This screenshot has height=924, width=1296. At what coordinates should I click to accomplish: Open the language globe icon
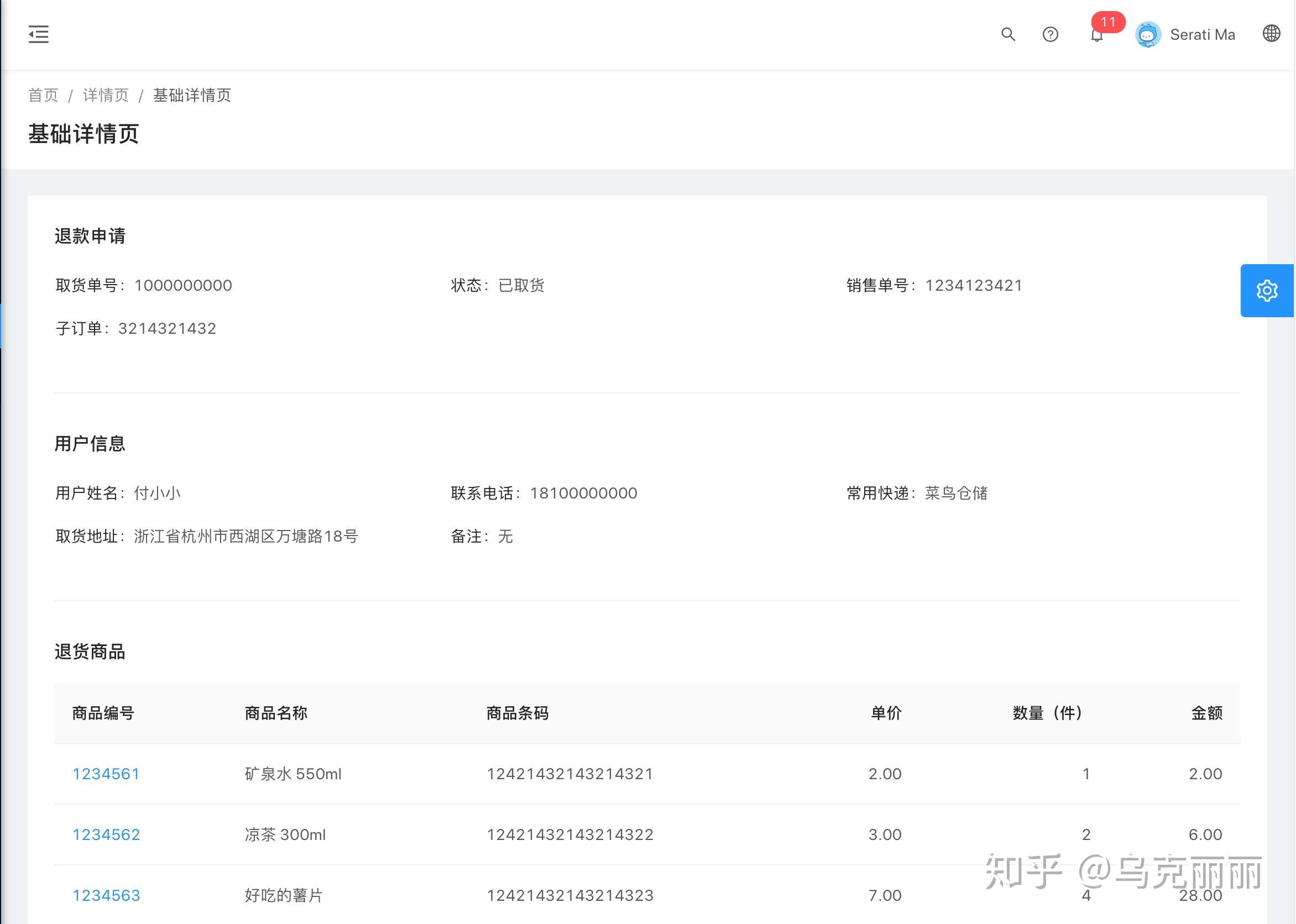[x=1272, y=34]
